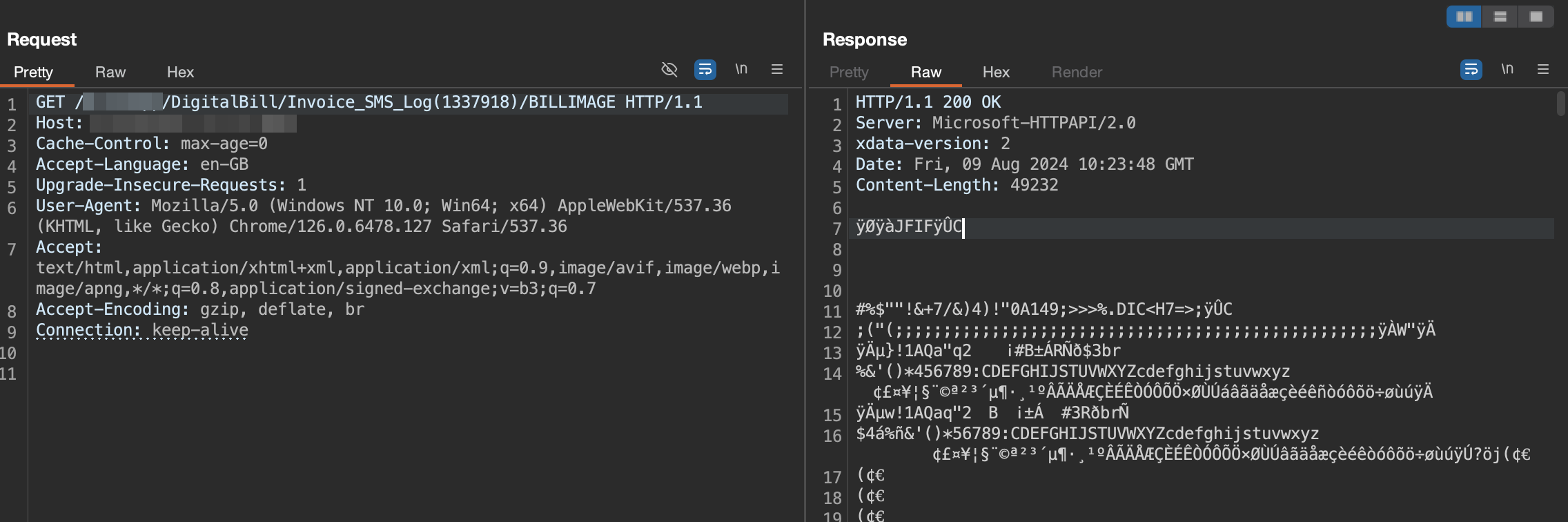This screenshot has height=522, width=1568.
Task: Click the JFIF image data line 7
Action: (910, 226)
